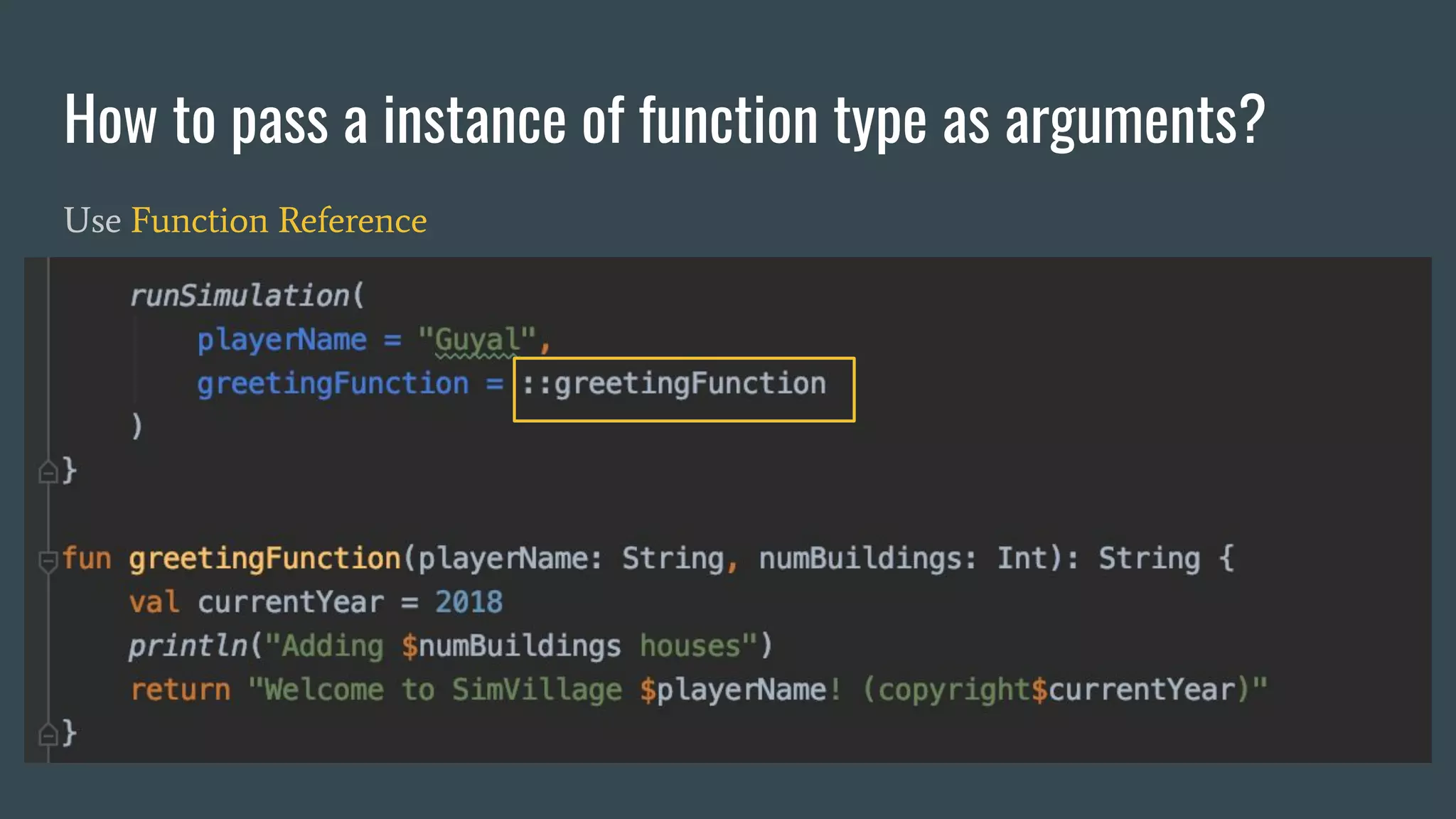This screenshot has height=819, width=1456.
Task: Click inside the highlighted ::greetingFunction box
Action: tap(683, 389)
